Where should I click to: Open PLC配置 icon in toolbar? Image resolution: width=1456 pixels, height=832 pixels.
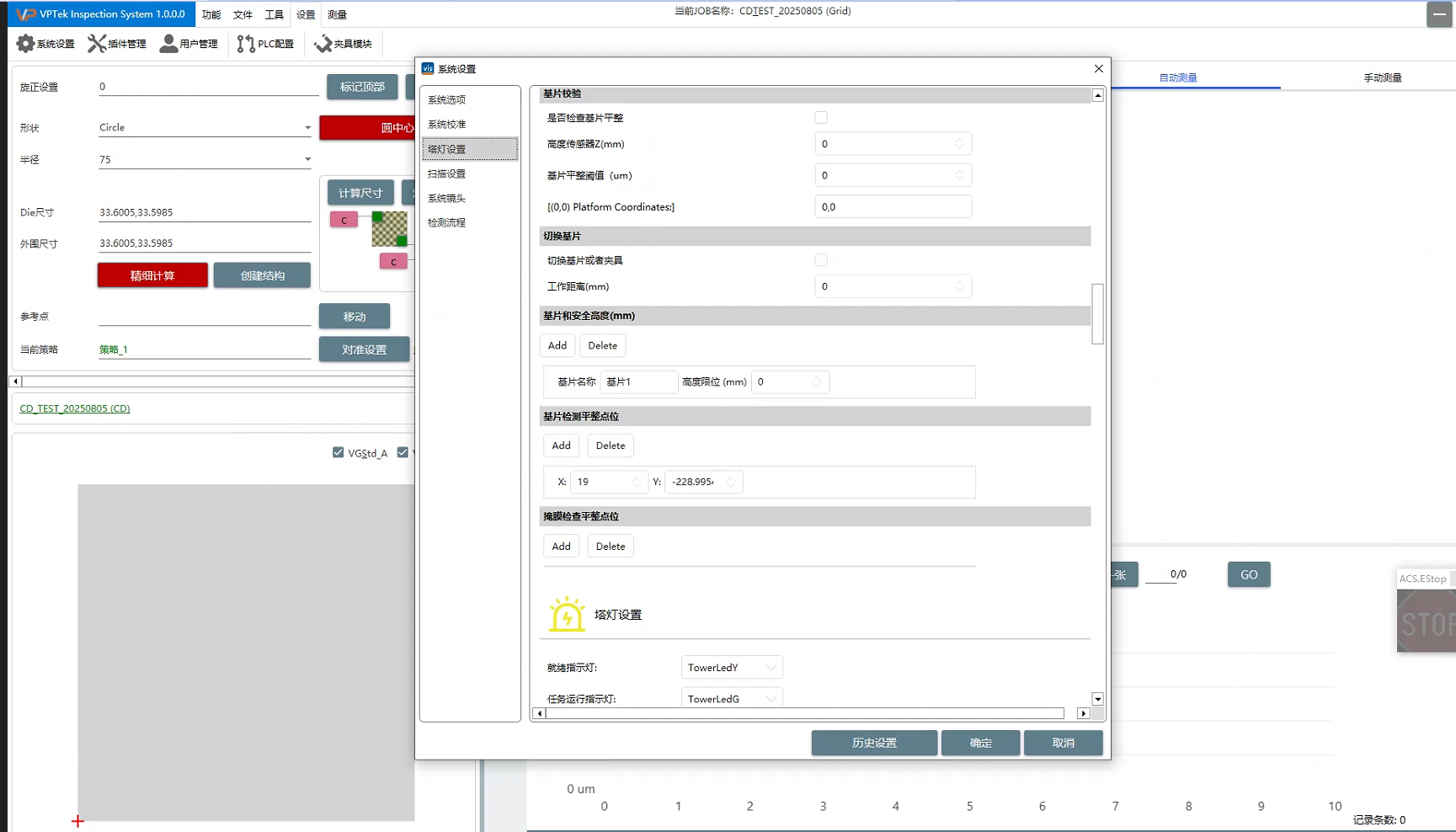click(x=246, y=44)
